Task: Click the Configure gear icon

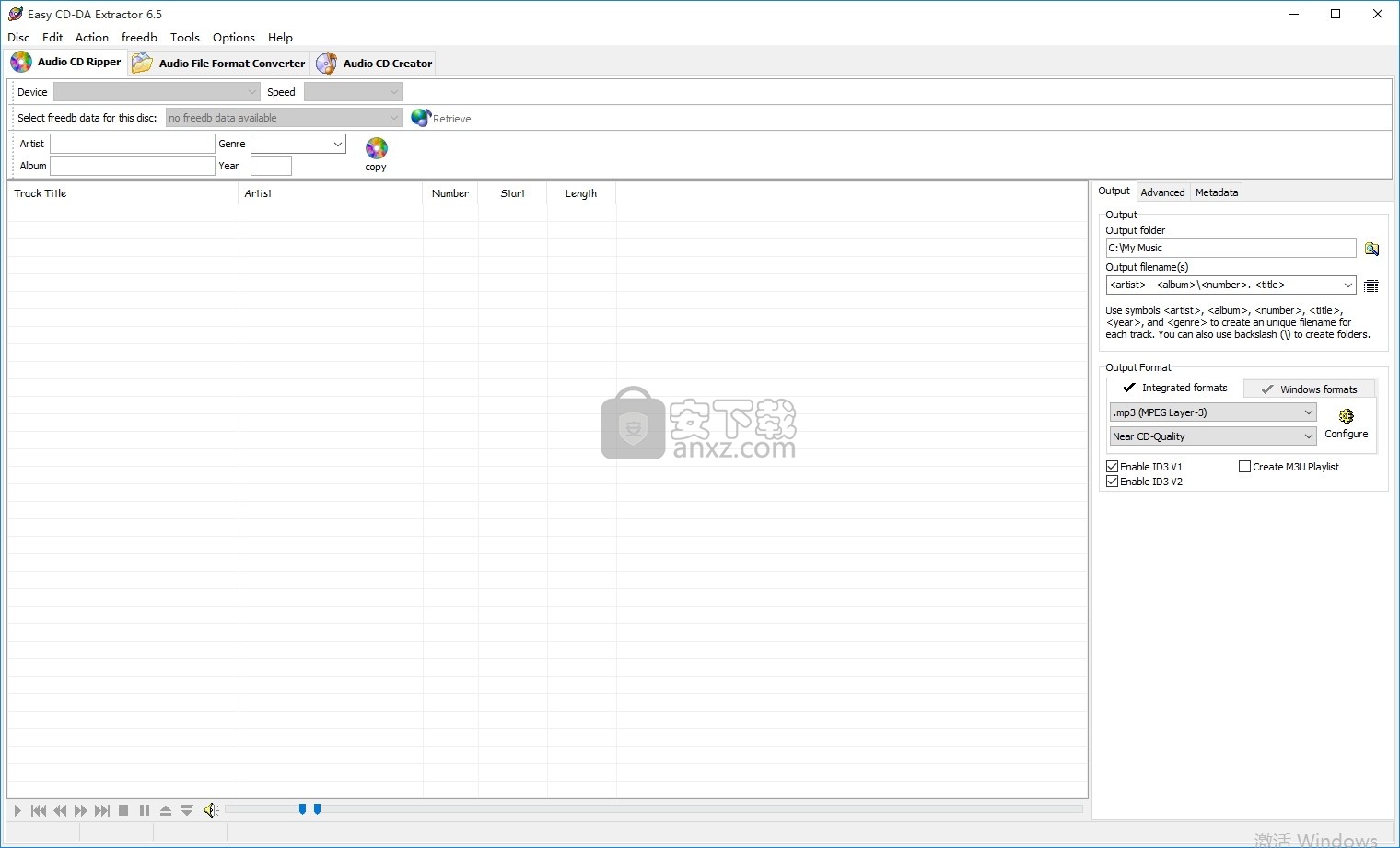Action: [1347, 416]
